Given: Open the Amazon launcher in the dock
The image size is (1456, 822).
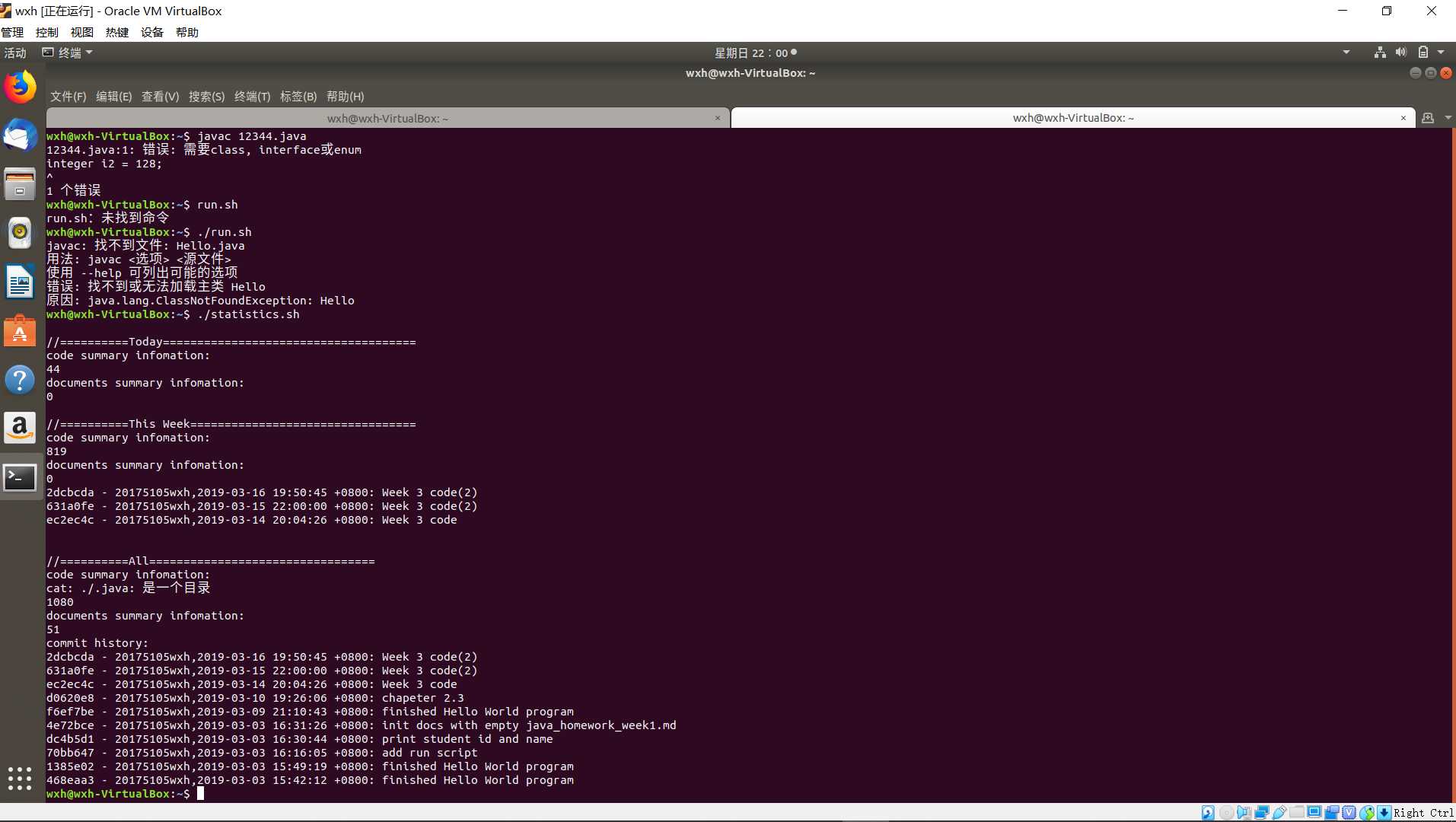Looking at the screenshot, I should coord(21,429).
